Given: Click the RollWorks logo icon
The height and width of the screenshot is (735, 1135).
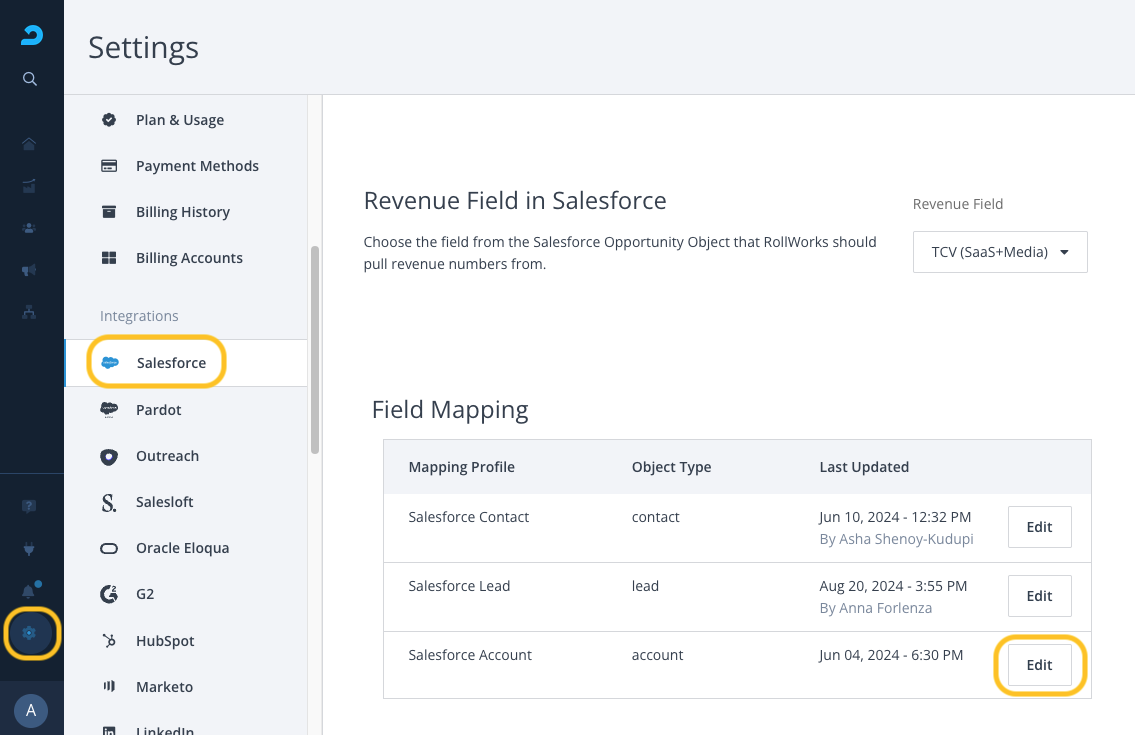Looking at the screenshot, I should click(x=31, y=37).
